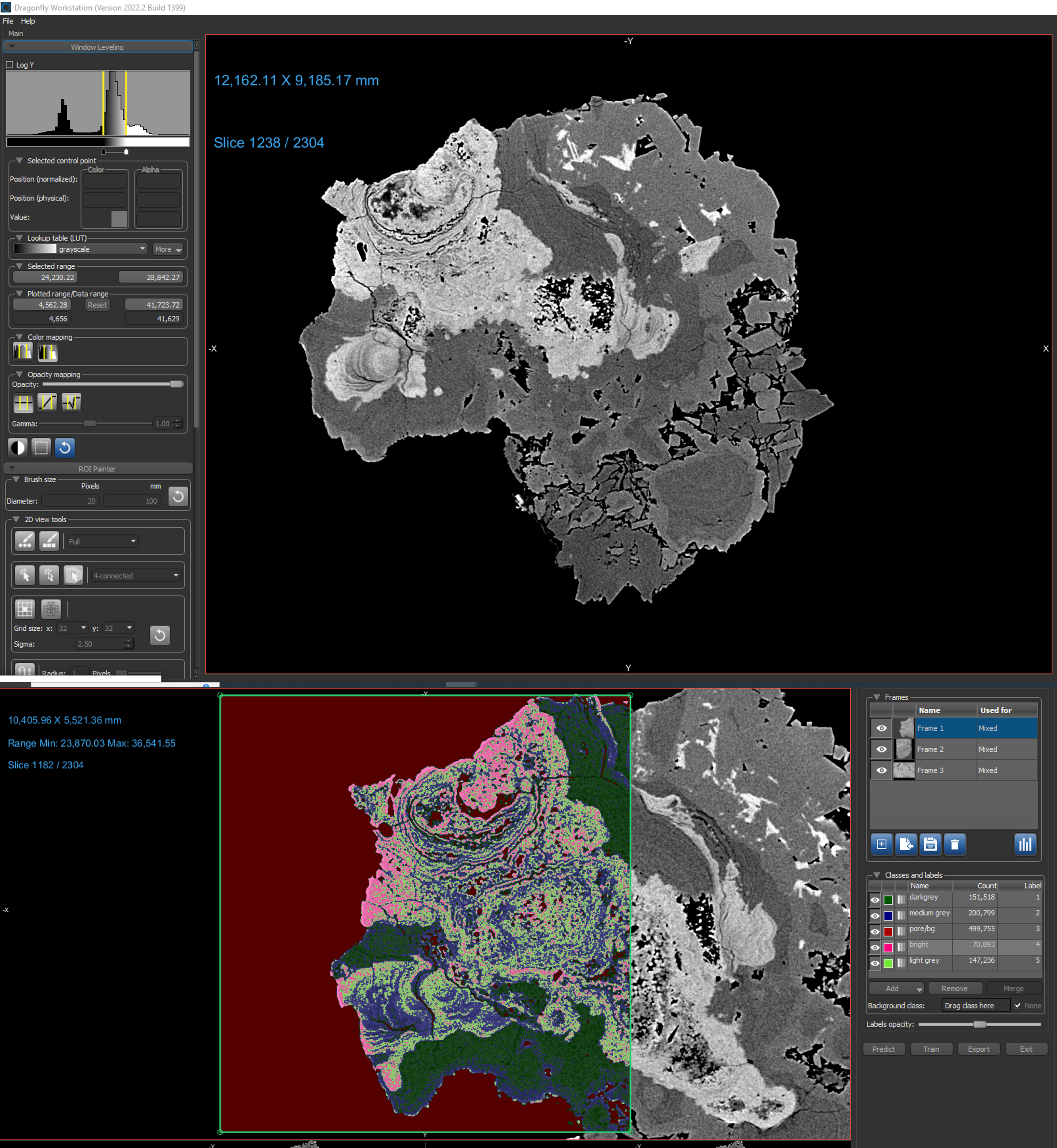Viewport: 1057px width, 1148px height.
Task: Click the pattern icon in pore/bg row
Action: click(x=901, y=931)
